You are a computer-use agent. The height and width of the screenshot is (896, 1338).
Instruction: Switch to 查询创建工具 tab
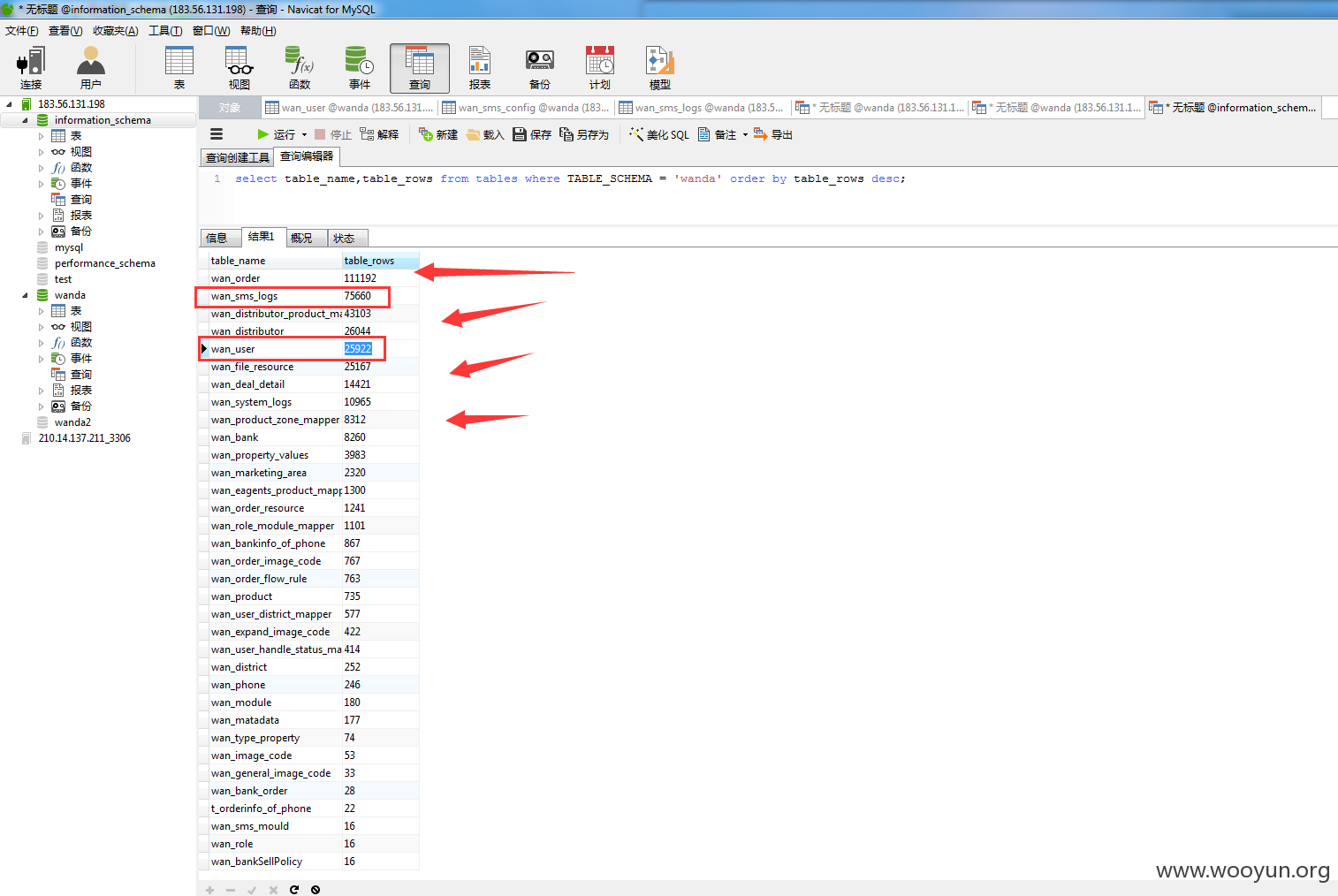point(238,157)
